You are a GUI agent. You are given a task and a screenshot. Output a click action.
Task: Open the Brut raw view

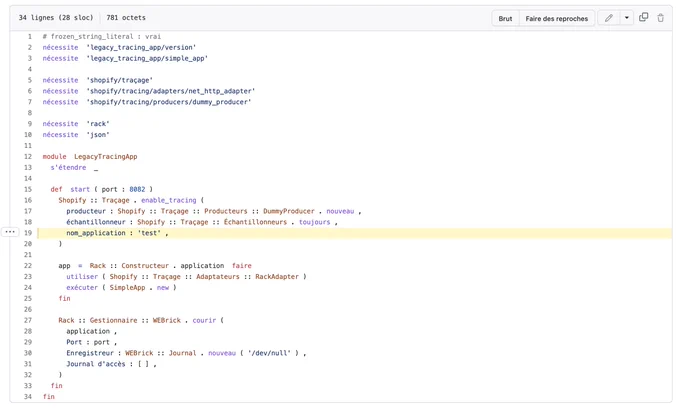click(505, 18)
